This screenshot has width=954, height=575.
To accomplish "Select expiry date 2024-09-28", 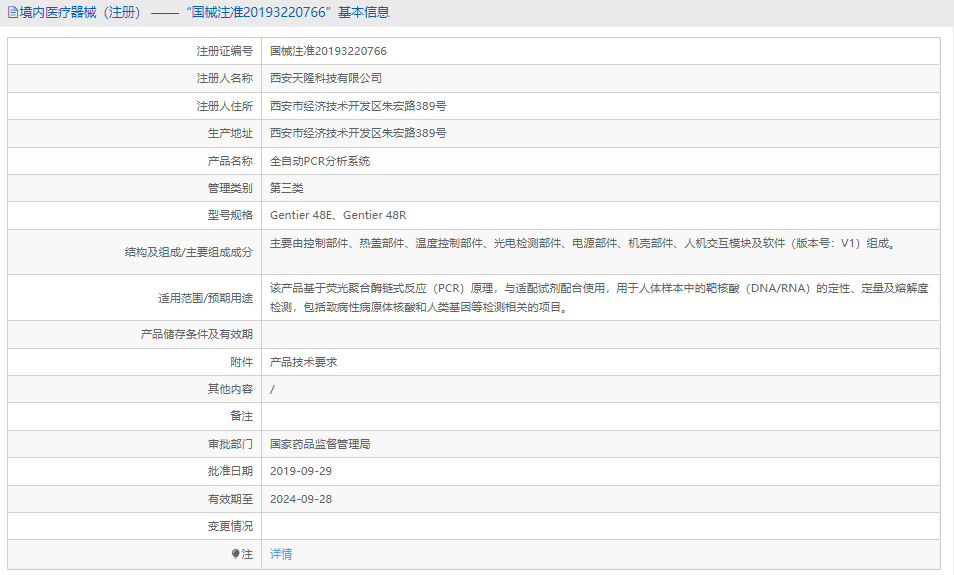I will coord(301,499).
